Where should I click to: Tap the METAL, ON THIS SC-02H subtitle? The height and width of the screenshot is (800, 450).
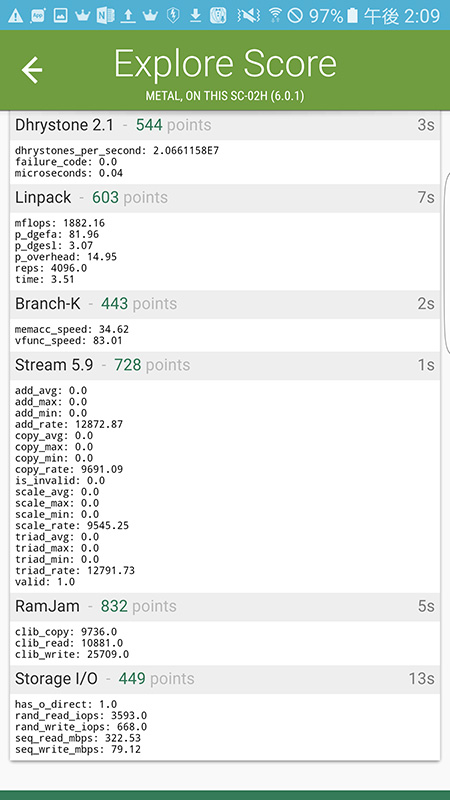(225, 96)
